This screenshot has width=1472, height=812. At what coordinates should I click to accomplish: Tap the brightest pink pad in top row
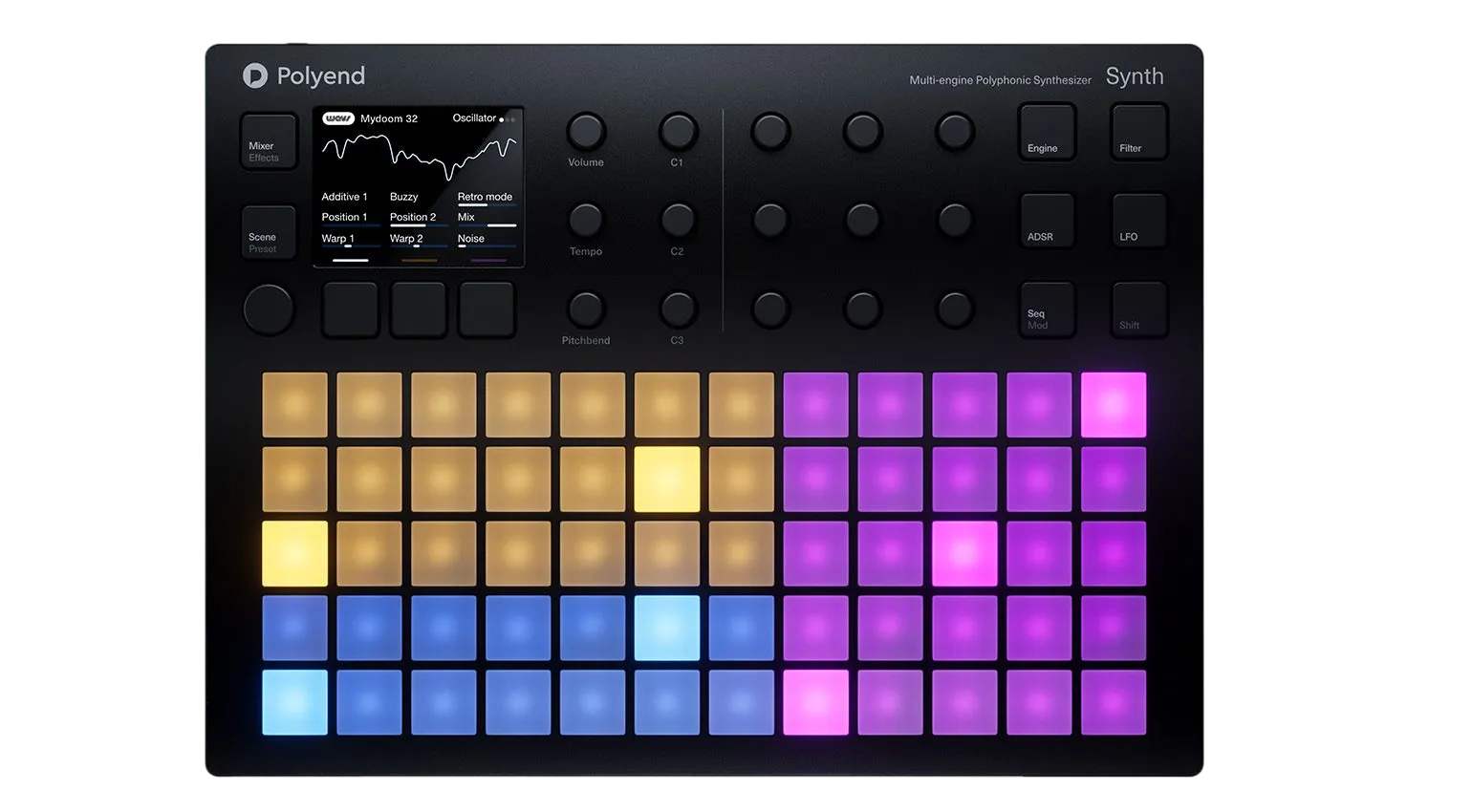[1114, 405]
